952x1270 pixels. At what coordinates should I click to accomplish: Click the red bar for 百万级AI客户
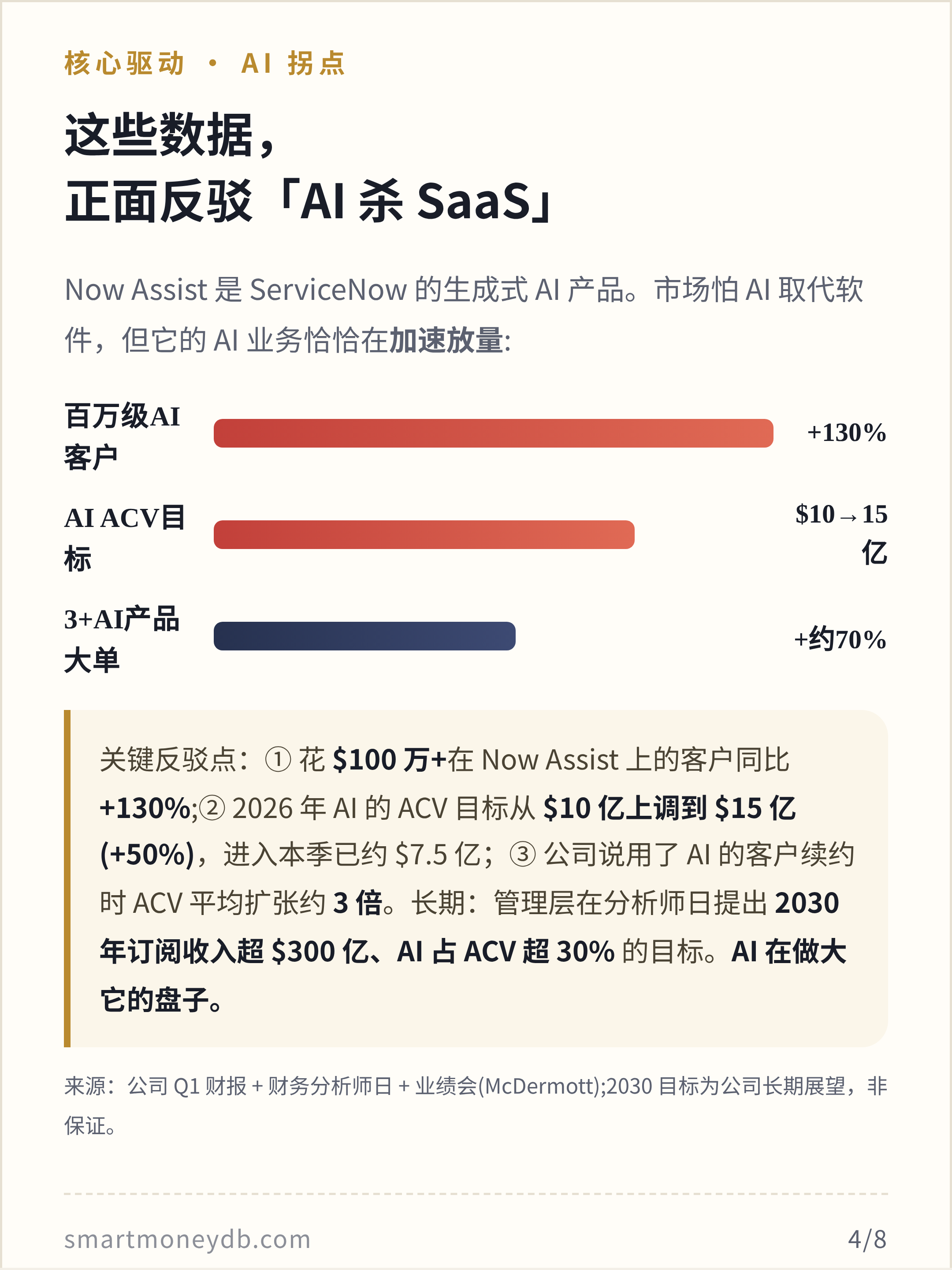494,433
